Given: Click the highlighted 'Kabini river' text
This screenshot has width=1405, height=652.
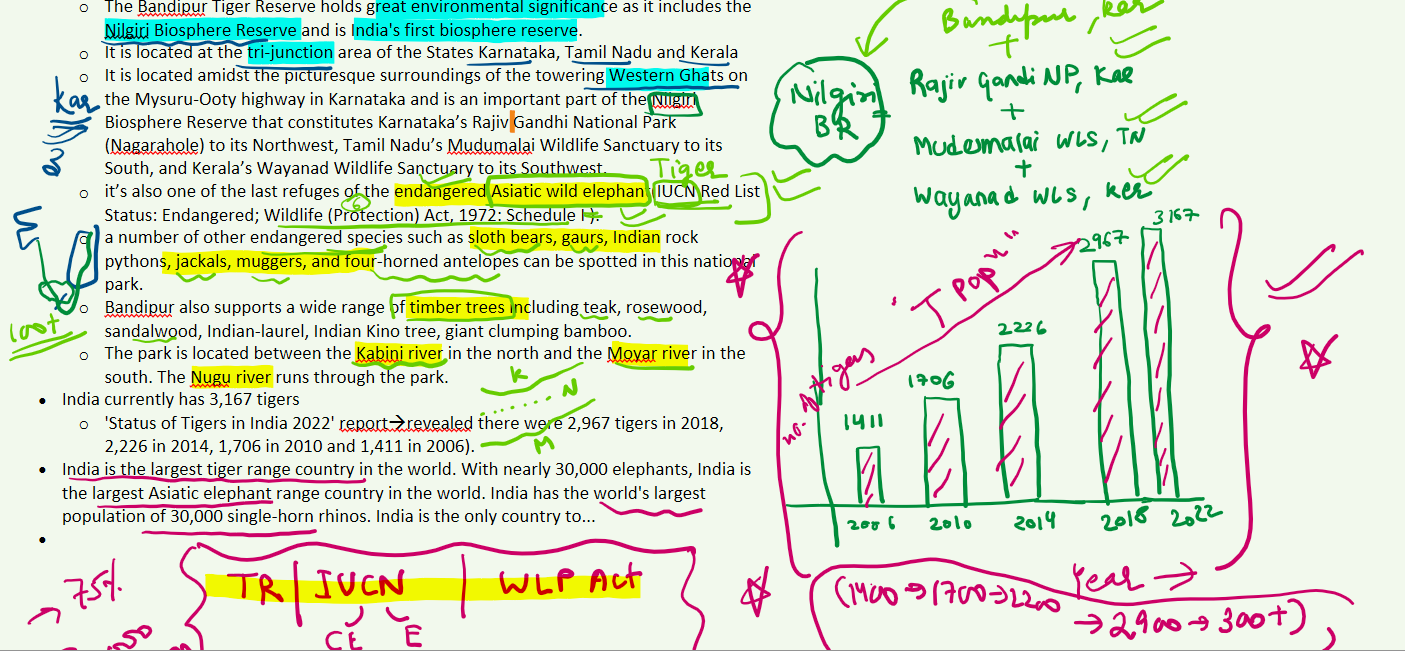Looking at the screenshot, I should pos(400,353).
